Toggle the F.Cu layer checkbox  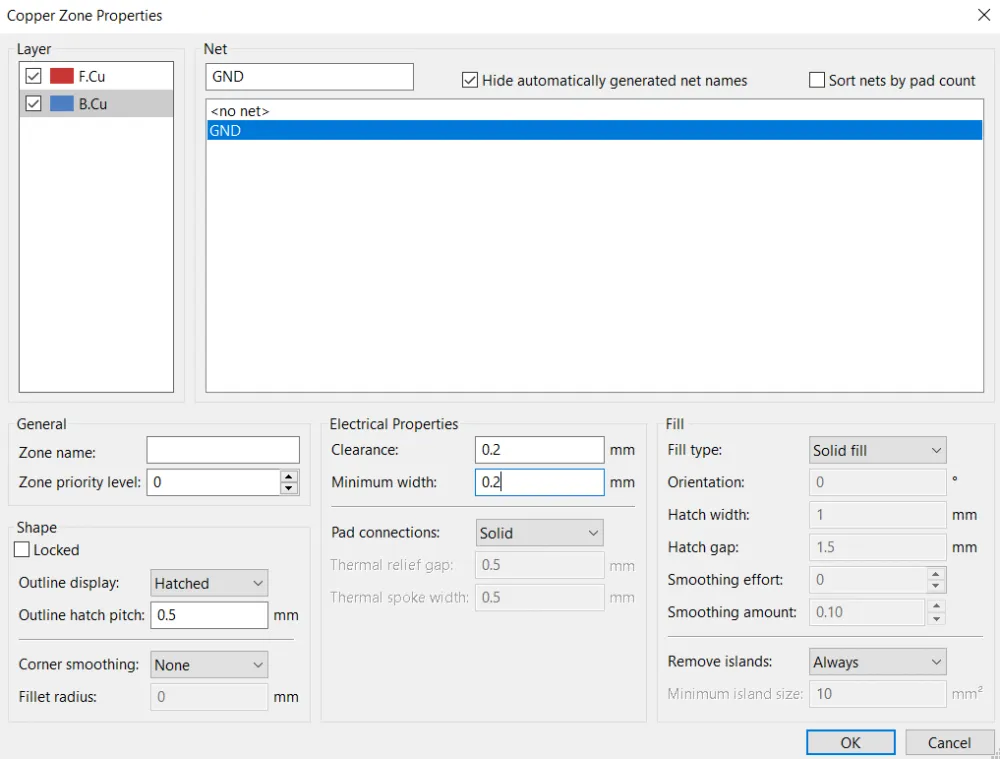point(33,76)
